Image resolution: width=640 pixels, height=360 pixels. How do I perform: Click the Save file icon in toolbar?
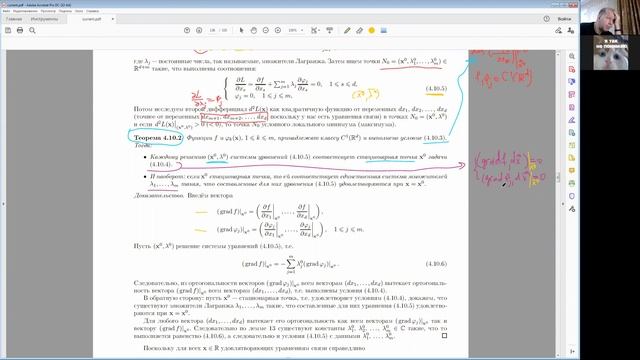point(8,30)
